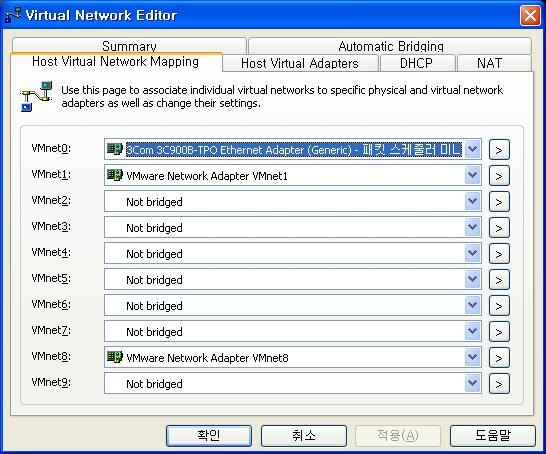Screen dimensions: 546x454
Task: Click the adapter icon in VMnet1 row
Action: (114, 175)
